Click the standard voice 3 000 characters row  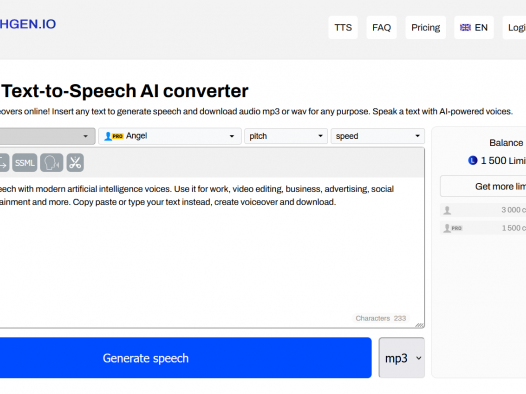[483, 210]
